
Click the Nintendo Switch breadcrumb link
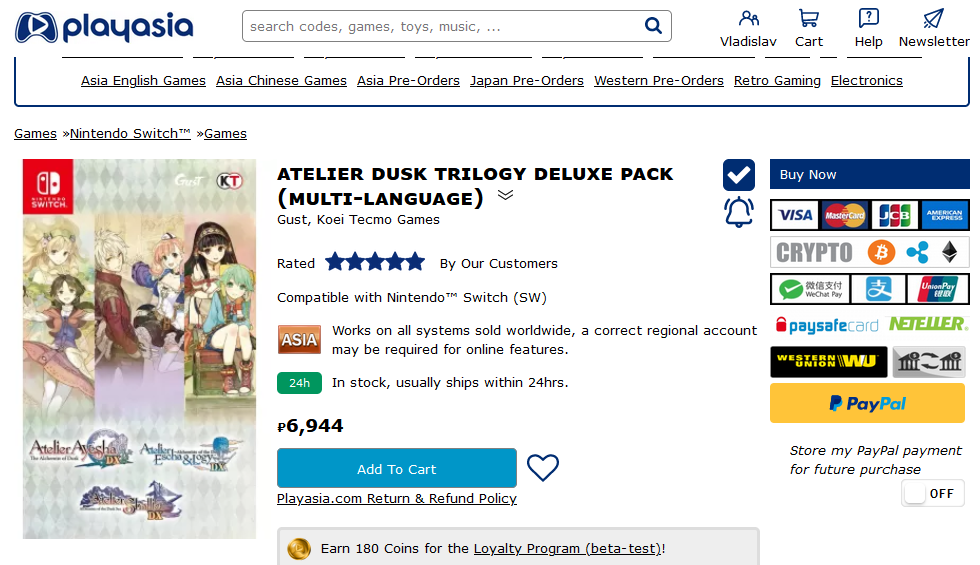pos(130,133)
